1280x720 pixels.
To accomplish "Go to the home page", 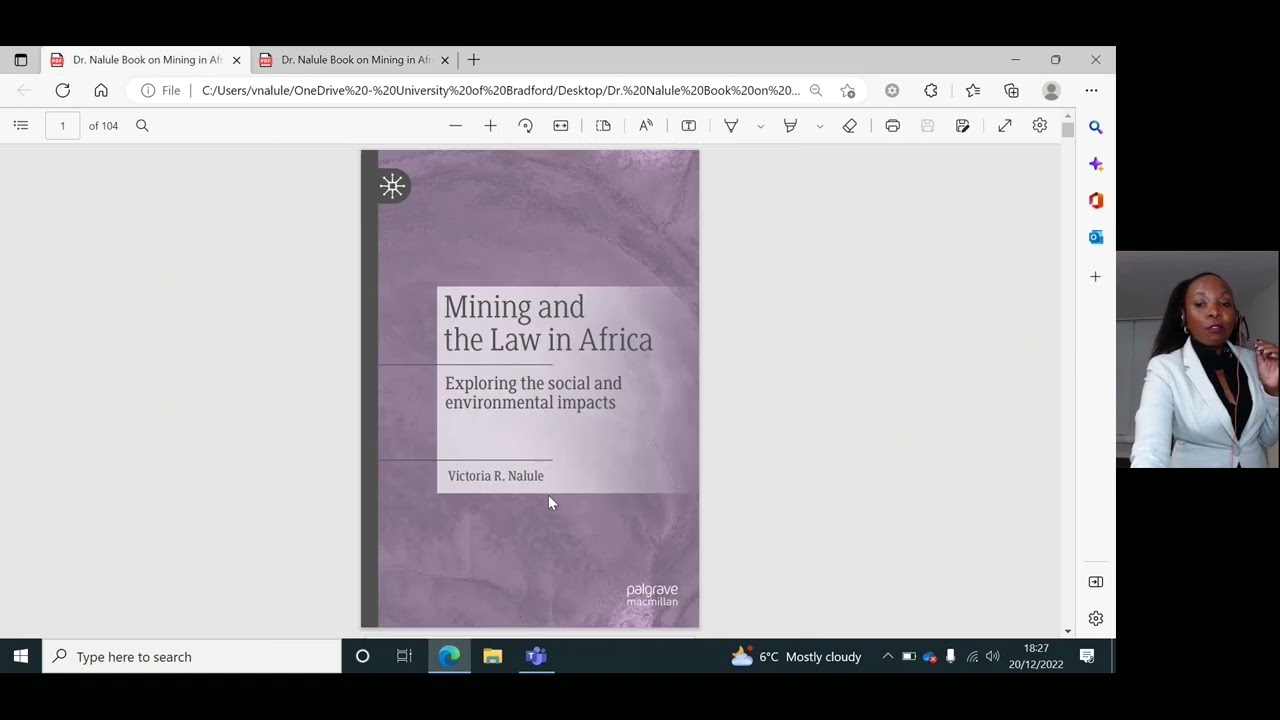I will [101, 90].
